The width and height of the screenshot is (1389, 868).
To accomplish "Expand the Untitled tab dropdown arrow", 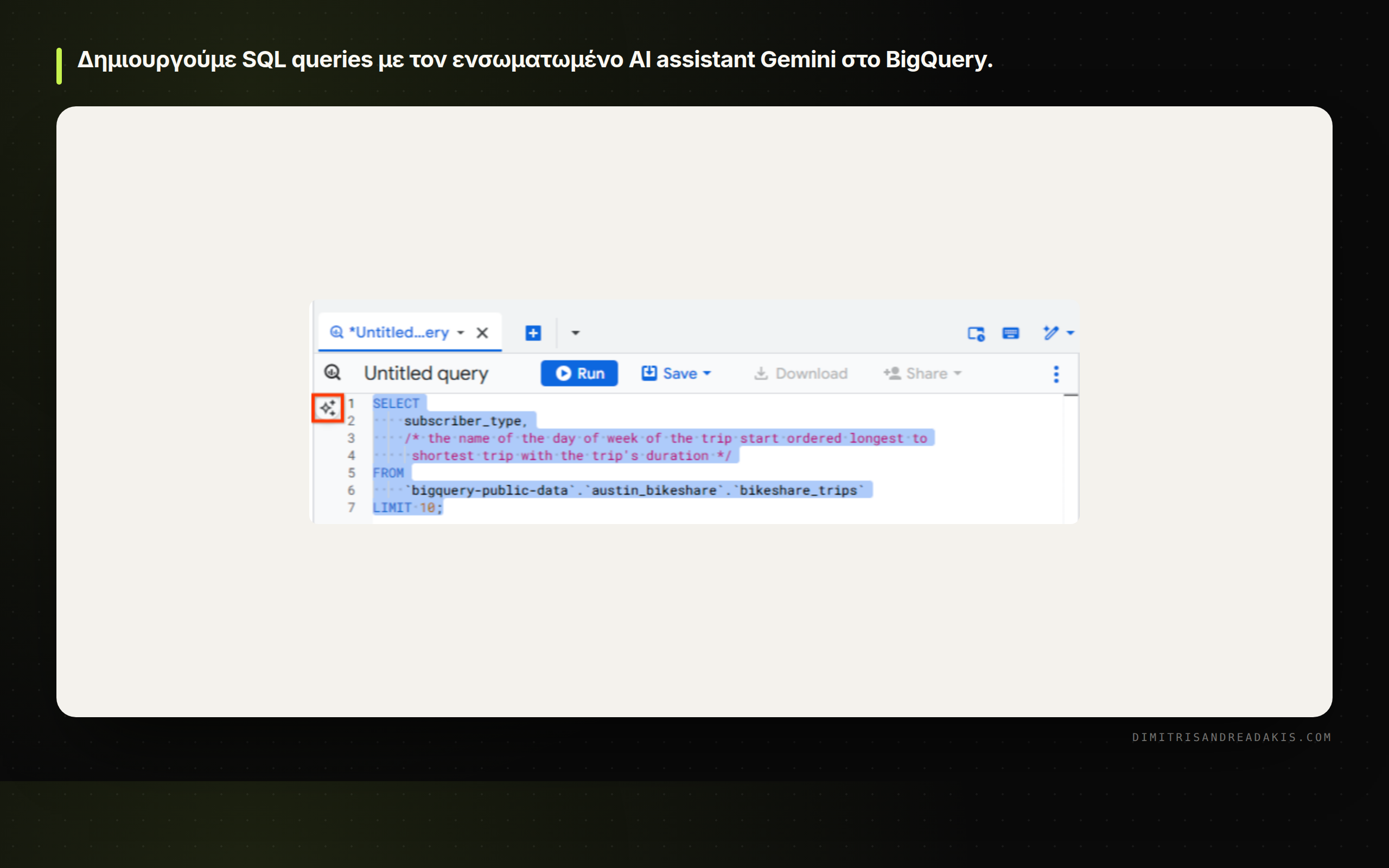I will coord(460,333).
